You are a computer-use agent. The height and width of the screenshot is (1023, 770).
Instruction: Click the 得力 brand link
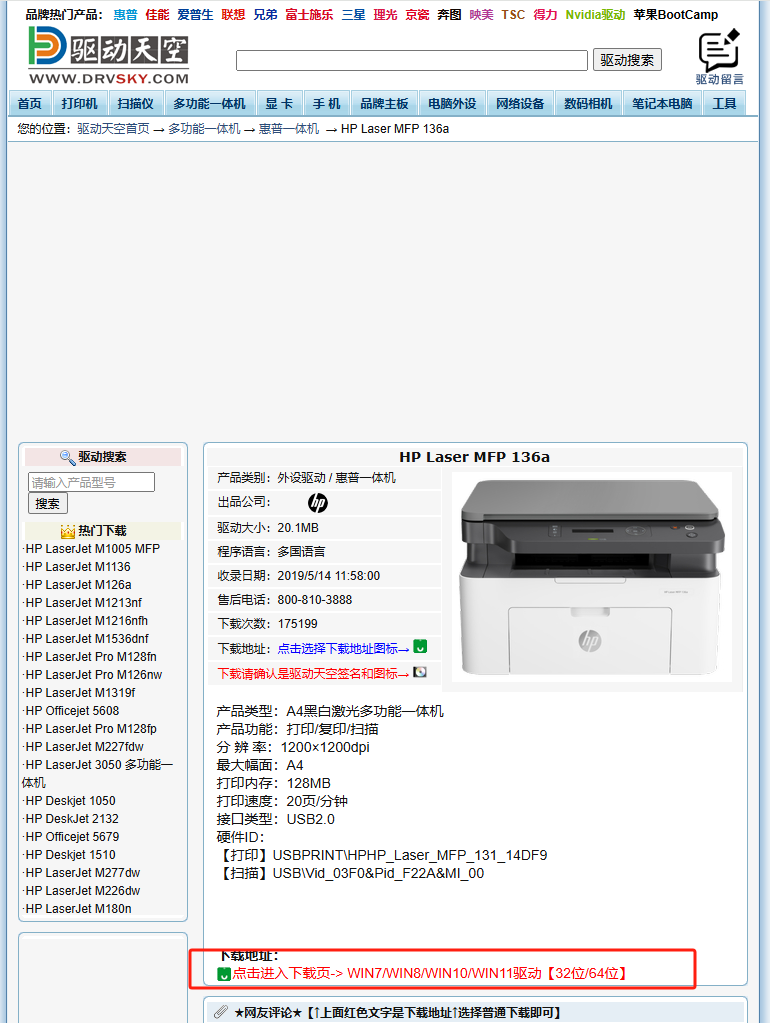(x=545, y=15)
